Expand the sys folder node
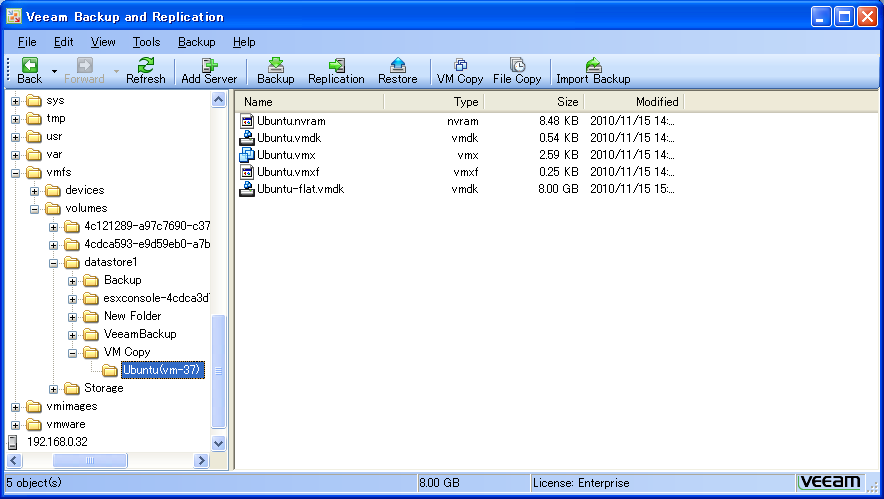The height and width of the screenshot is (499, 884). 16,101
